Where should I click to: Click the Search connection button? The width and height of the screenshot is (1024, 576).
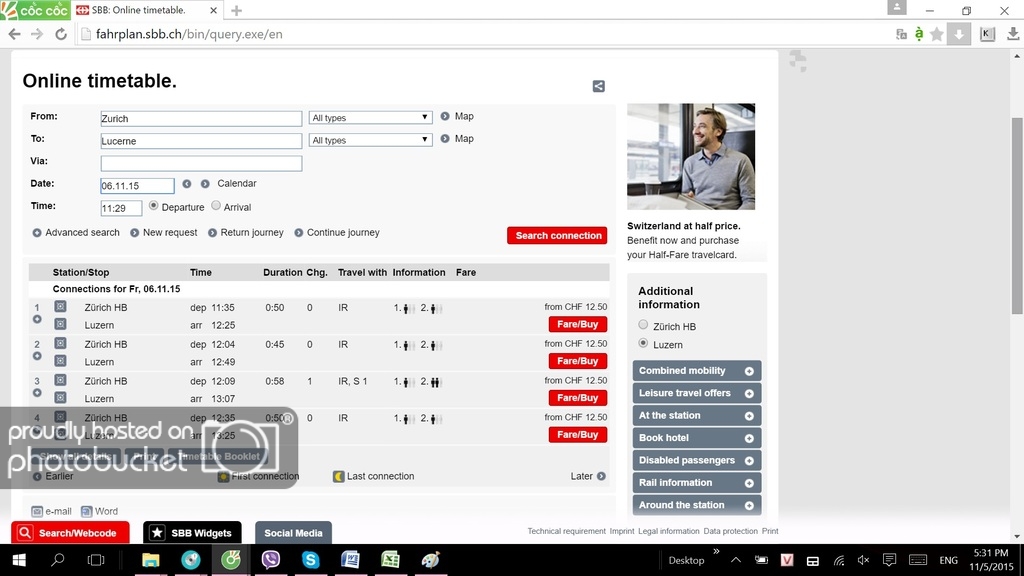557,235
